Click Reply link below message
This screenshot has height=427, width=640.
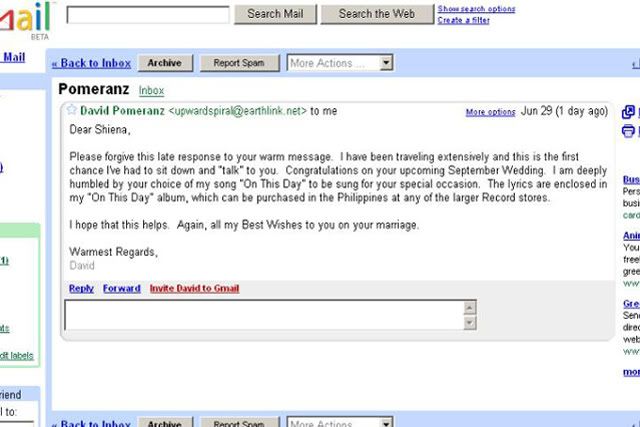[x=81, y=288]
